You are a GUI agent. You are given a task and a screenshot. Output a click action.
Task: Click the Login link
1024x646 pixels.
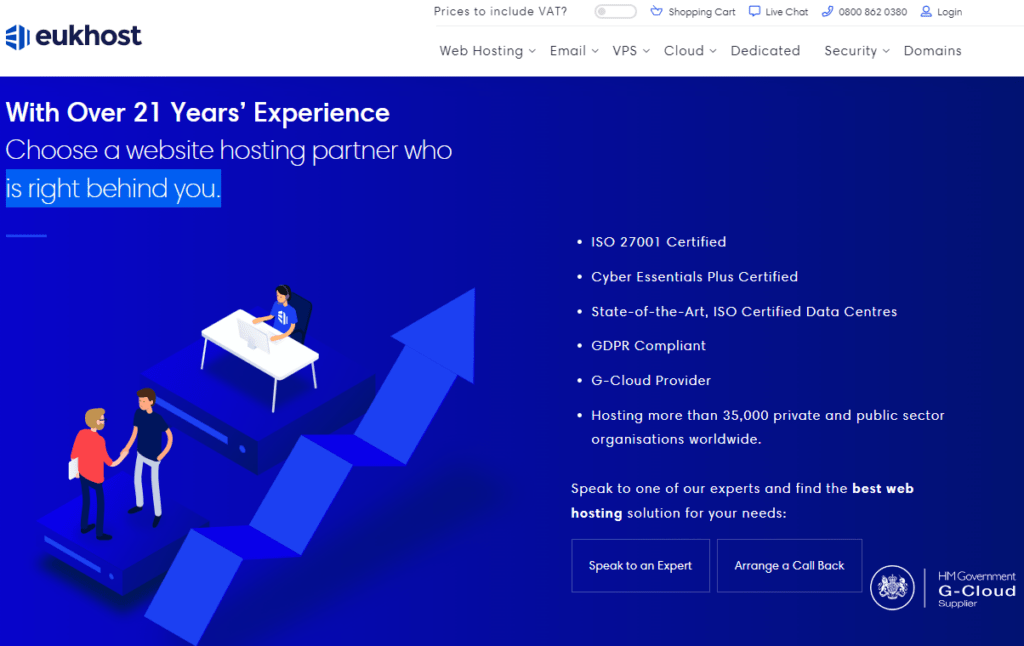tap(949, 12)
